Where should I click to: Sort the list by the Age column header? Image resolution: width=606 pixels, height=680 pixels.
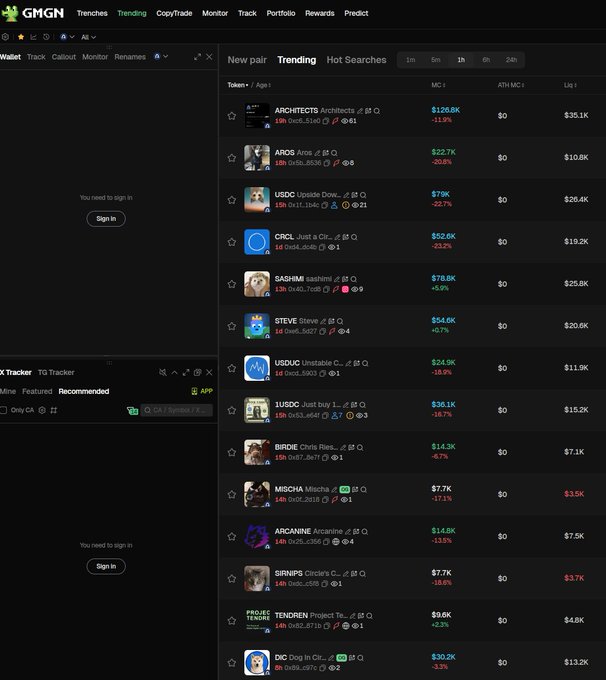coord(263,85)
